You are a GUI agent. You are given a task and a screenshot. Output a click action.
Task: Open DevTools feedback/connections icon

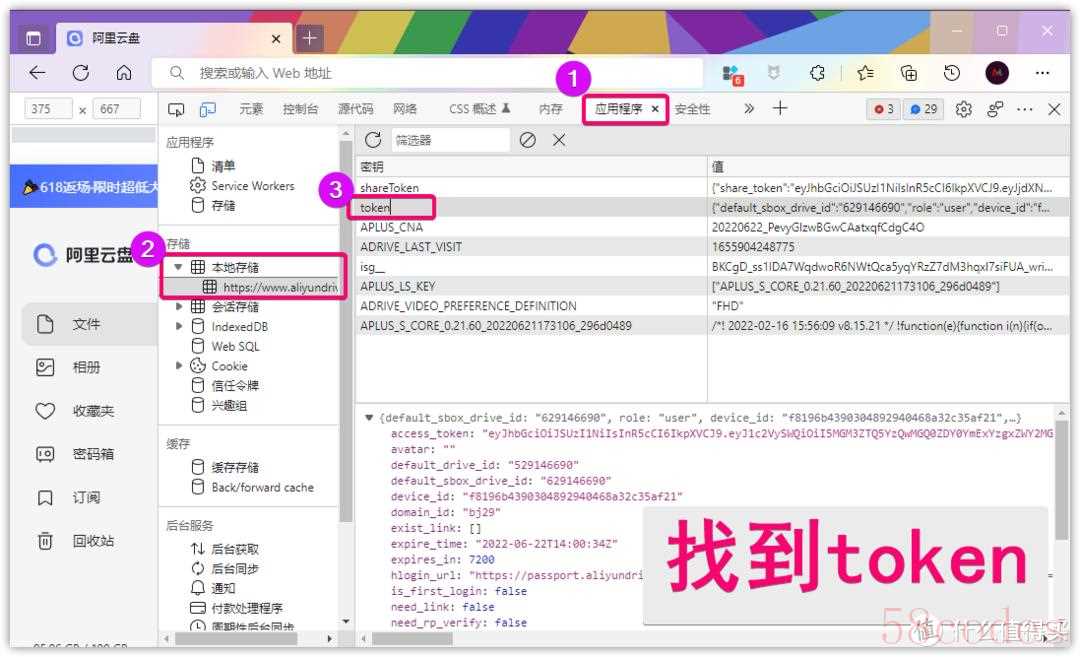click(x=995, y=110)
